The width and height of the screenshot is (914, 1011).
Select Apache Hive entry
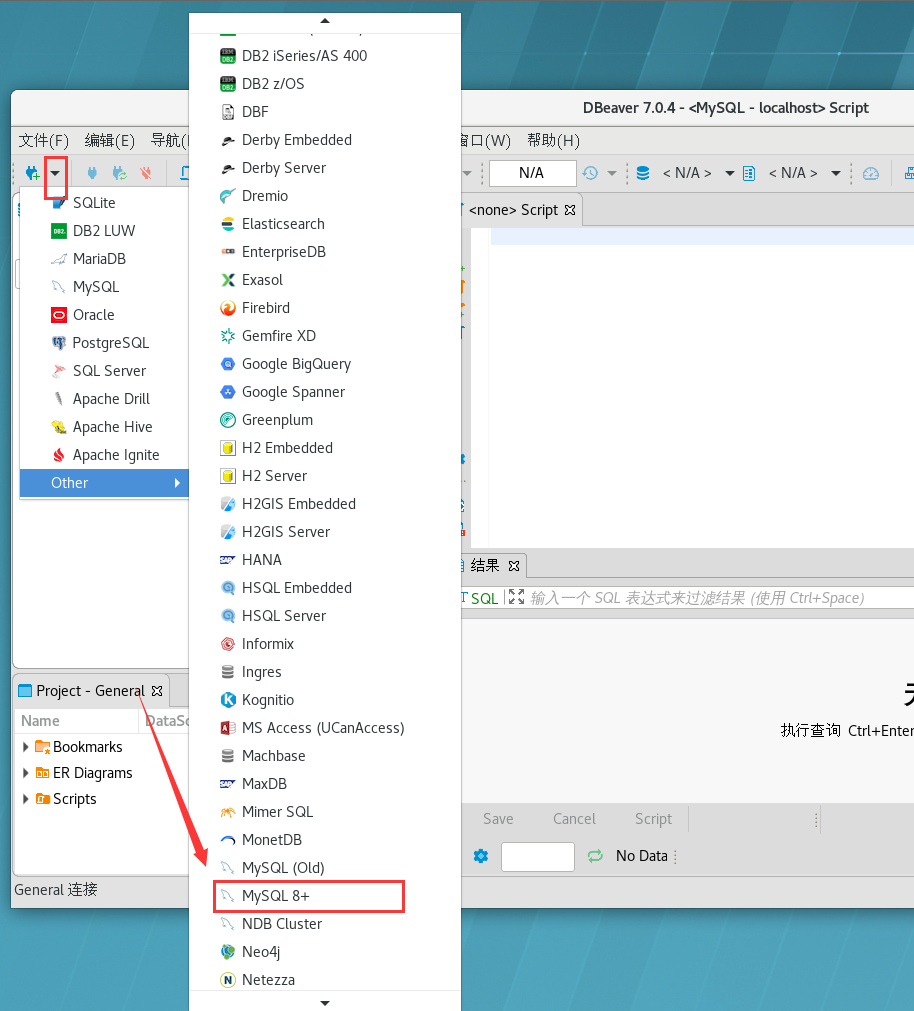pyautogui.click(x=104, y=427)
